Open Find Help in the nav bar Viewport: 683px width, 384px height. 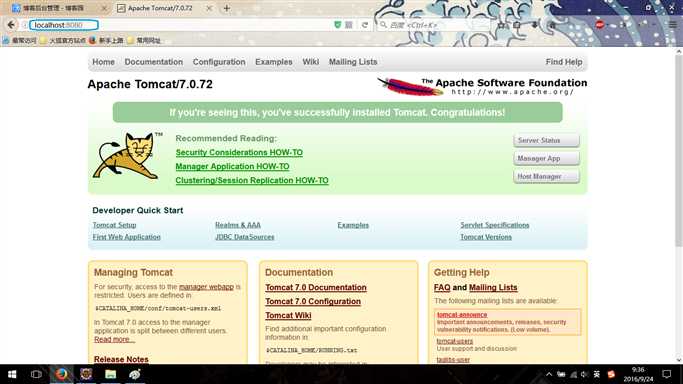pyautogui.click(x=564, y=62)
